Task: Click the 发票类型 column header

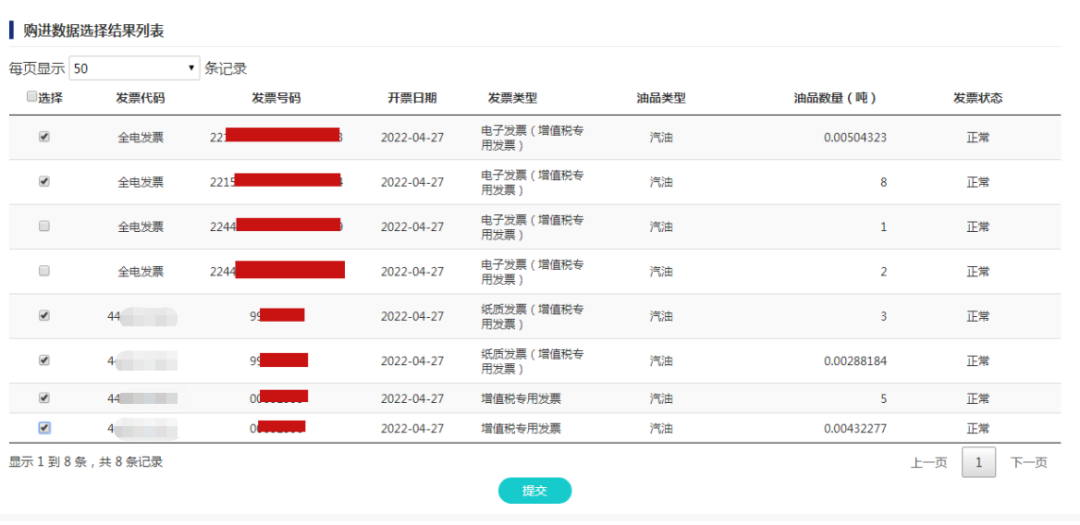Action: pyautogui.click(x=512, y=98)
